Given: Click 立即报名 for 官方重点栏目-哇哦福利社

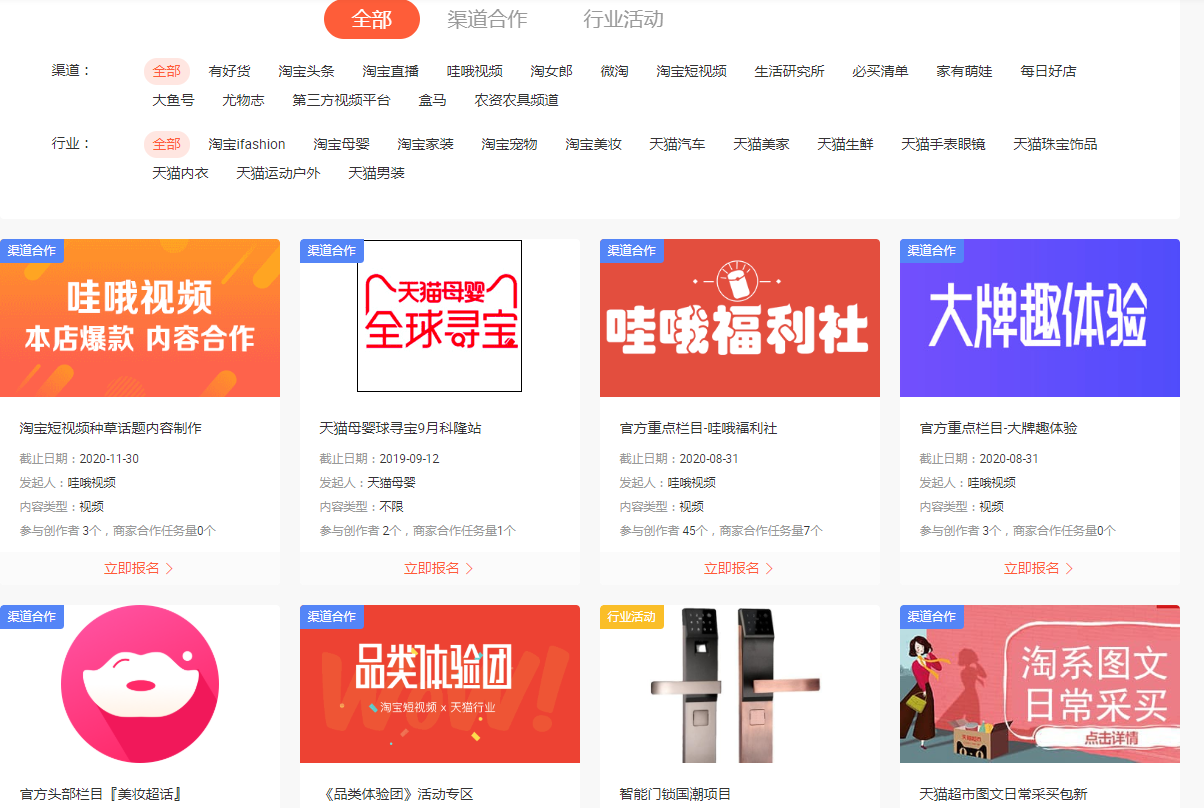Looking at the screenshot, I should (739, 568).
